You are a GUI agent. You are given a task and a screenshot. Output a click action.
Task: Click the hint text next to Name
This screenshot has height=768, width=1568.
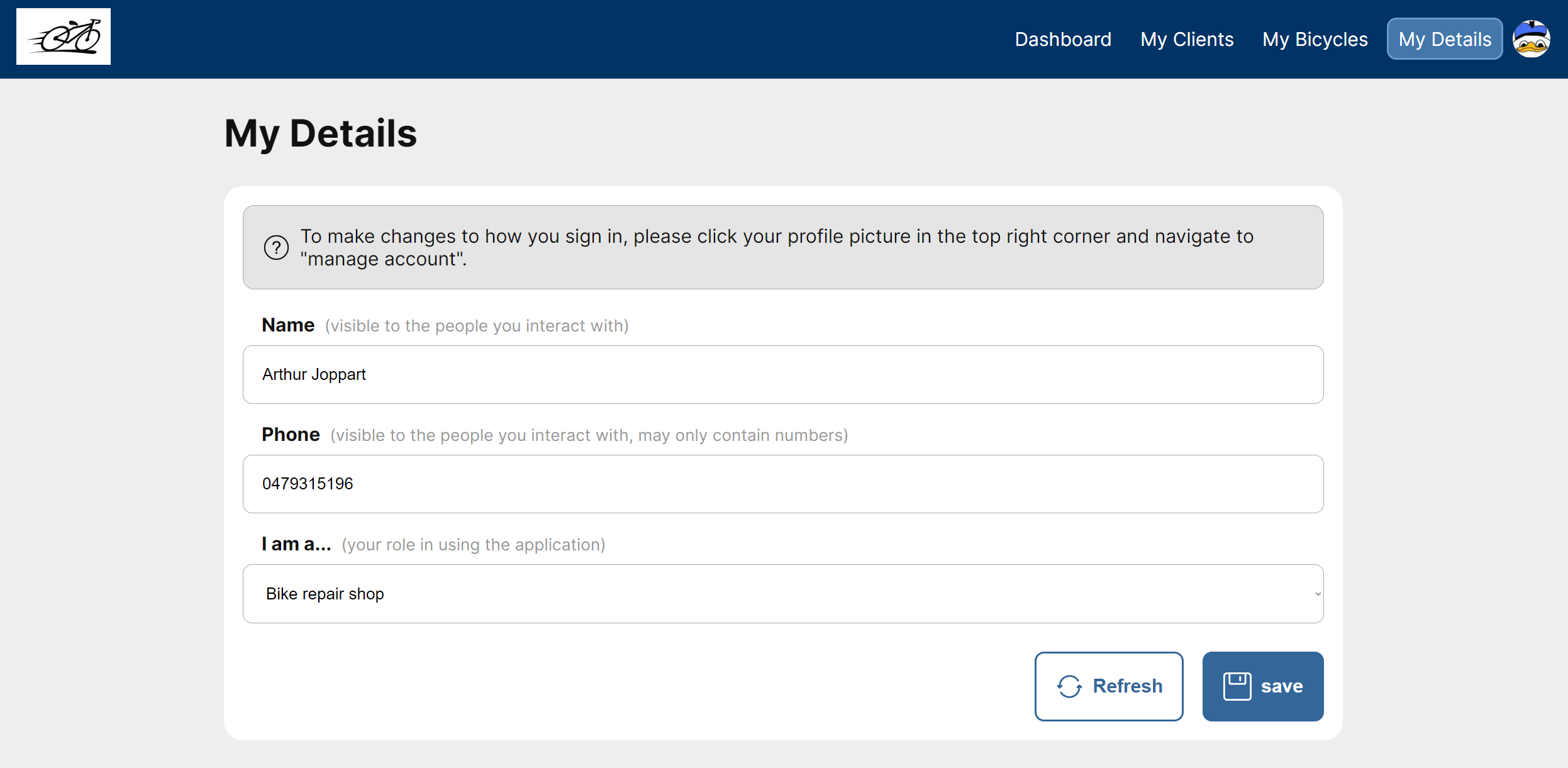coord(477,326)
